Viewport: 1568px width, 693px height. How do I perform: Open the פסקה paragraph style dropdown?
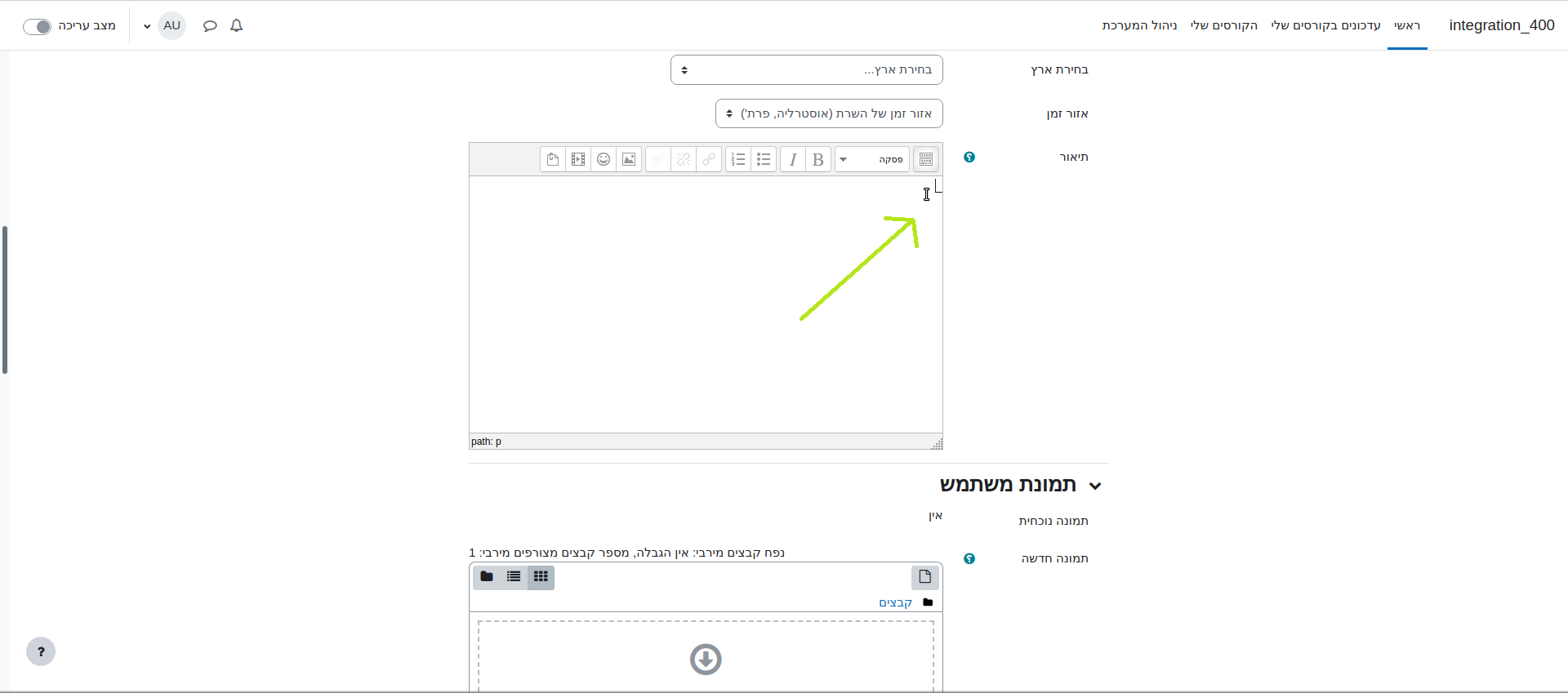point(872,159)
